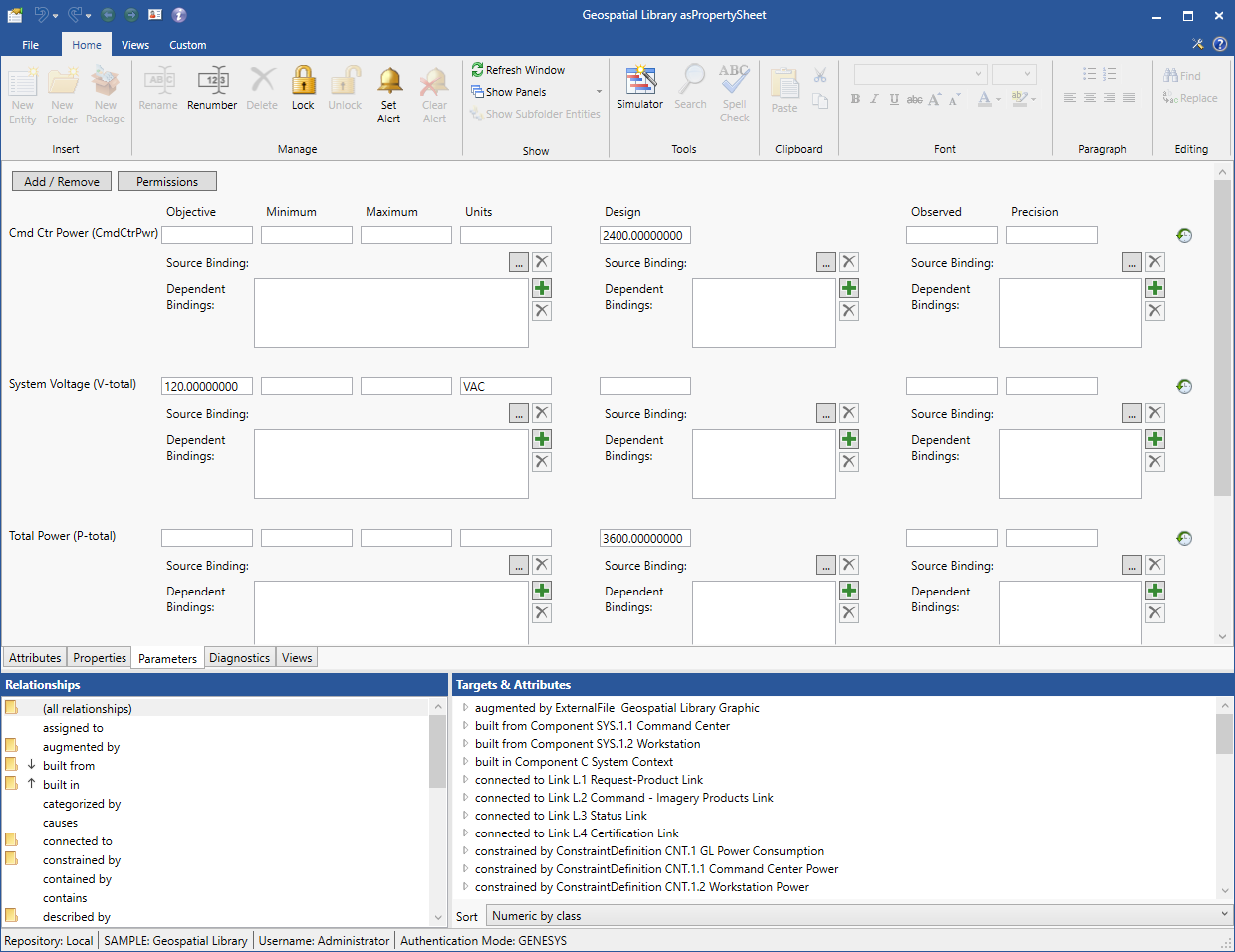Lock the entity with the padlock icon
Viewport: 1235px width, 952px height.
click(x=303, y=81)
